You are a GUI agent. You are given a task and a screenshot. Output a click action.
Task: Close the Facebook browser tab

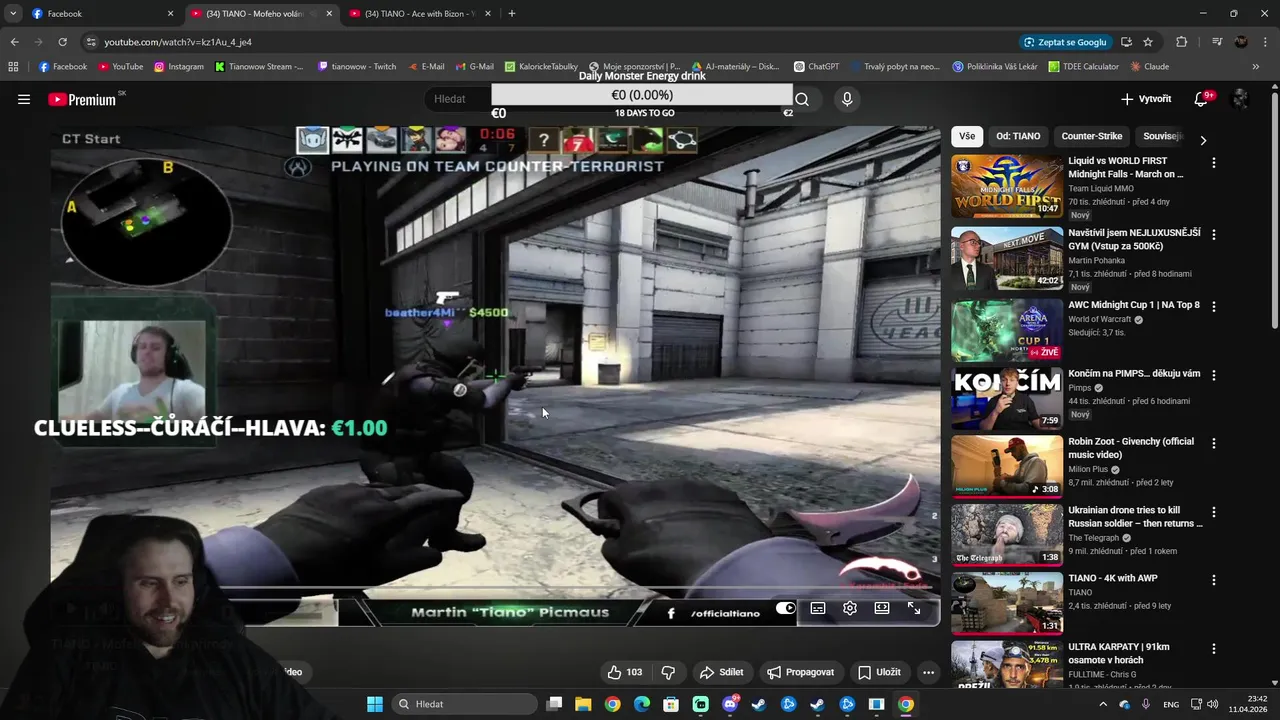pyautogui.click(x=170, y=14)
